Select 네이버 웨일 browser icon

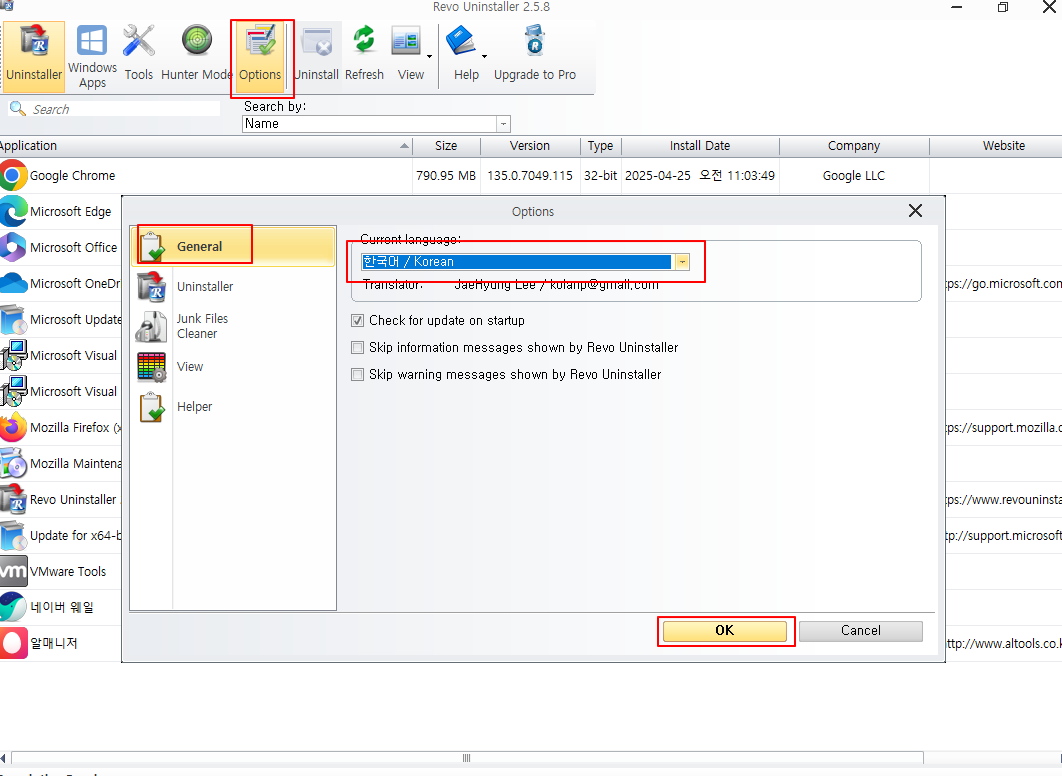[x=14, y=607]
